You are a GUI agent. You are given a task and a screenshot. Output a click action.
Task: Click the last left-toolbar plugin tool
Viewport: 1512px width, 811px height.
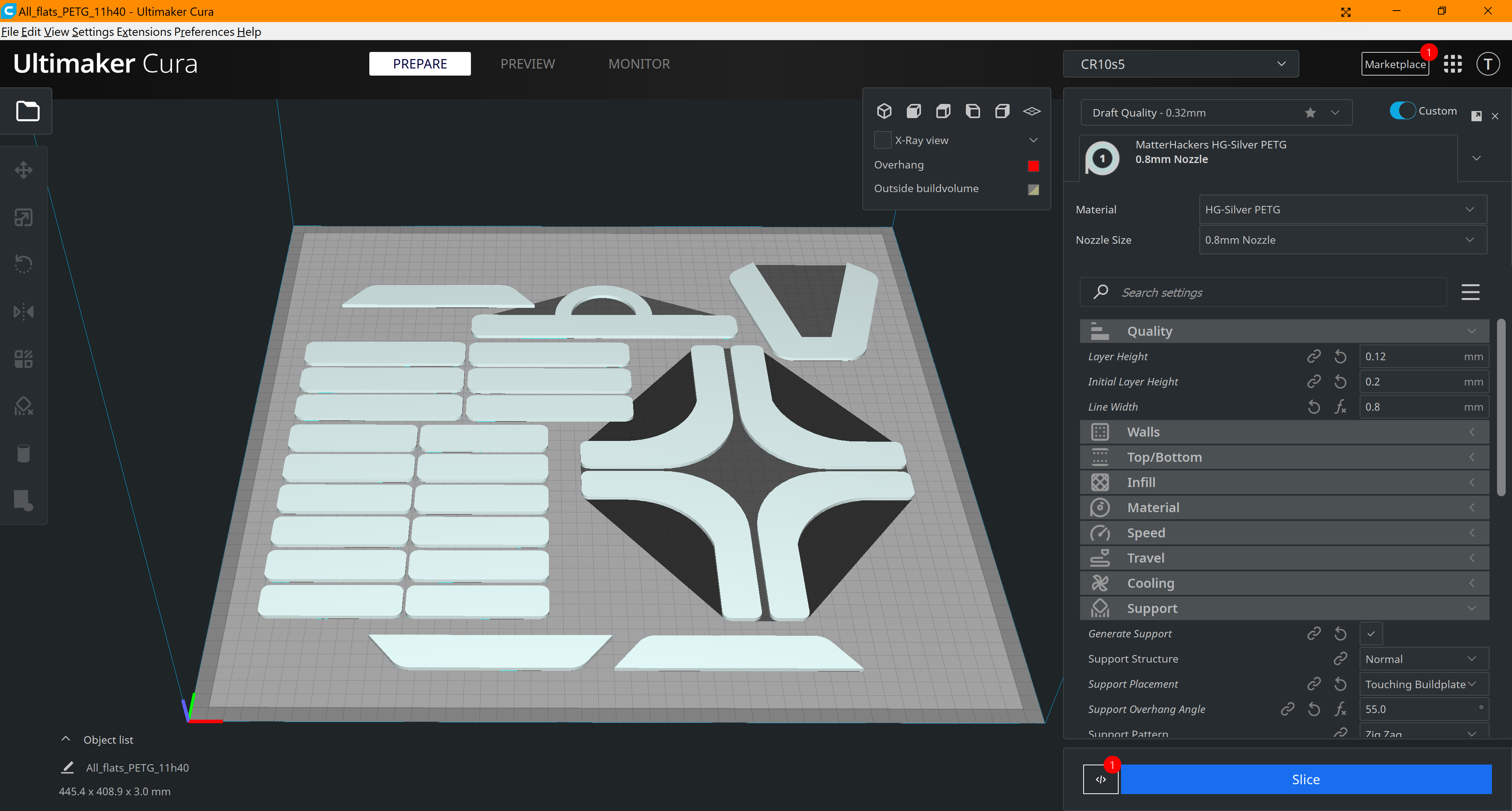(24, 500)
